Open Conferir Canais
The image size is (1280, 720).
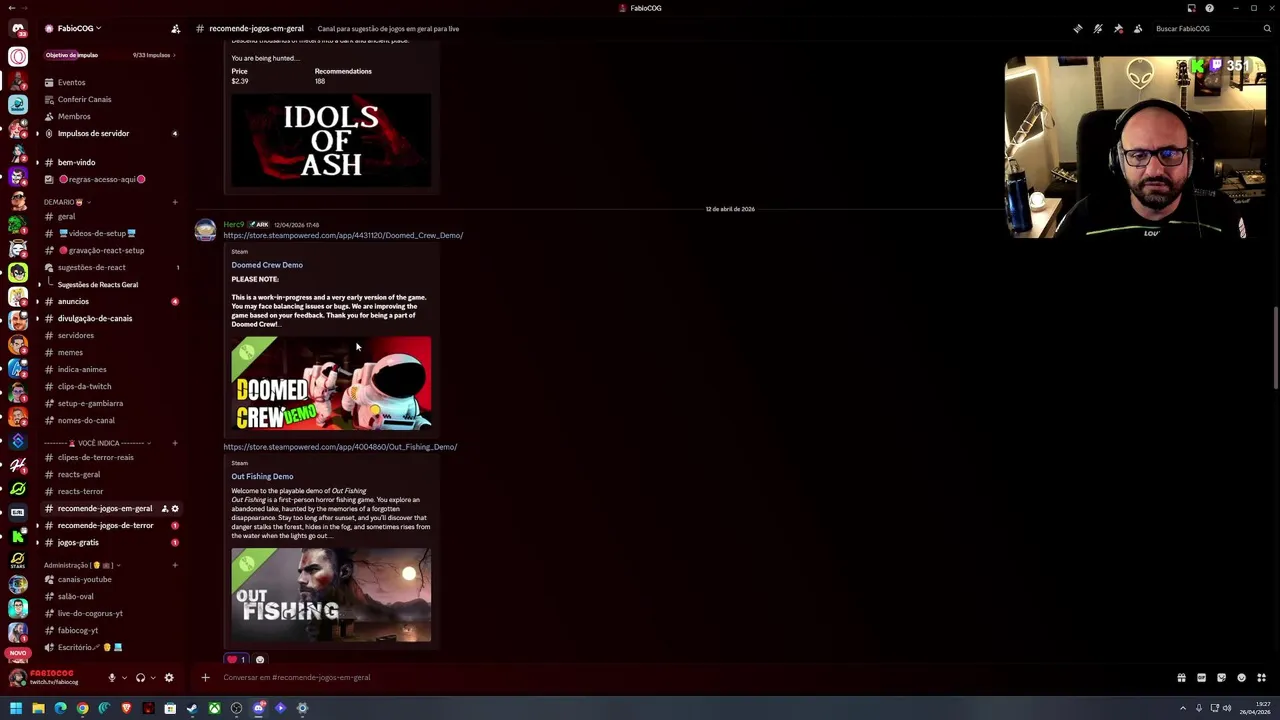point(110,99)
